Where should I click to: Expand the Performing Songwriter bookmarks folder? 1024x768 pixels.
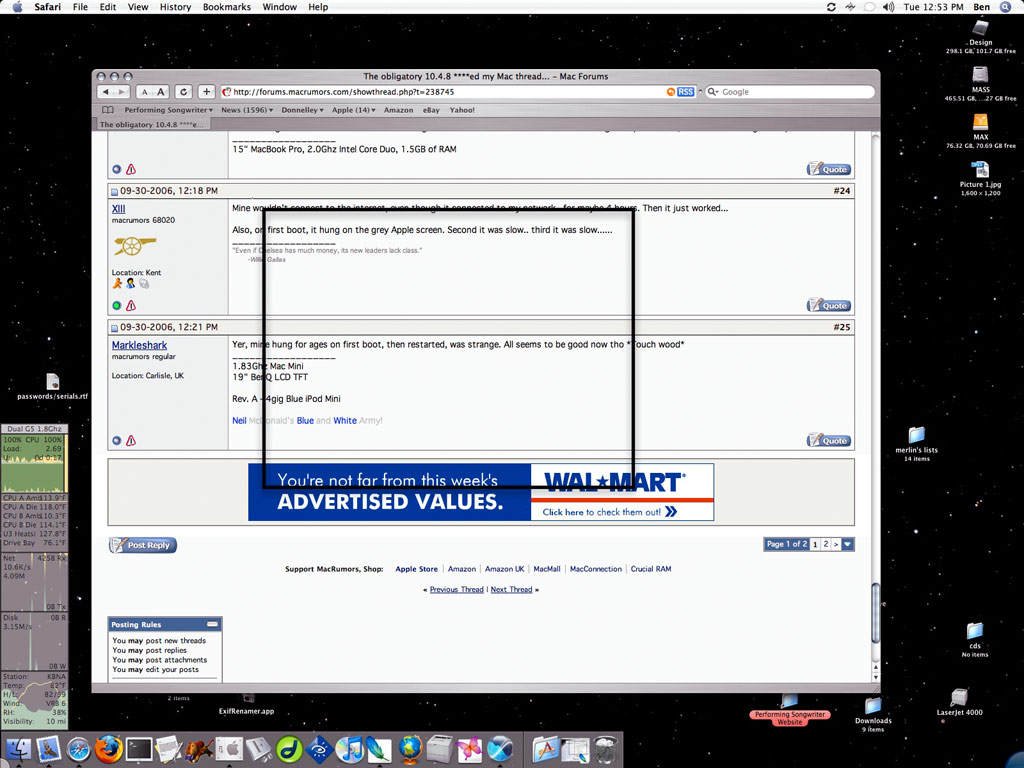[x=168, y=110]
